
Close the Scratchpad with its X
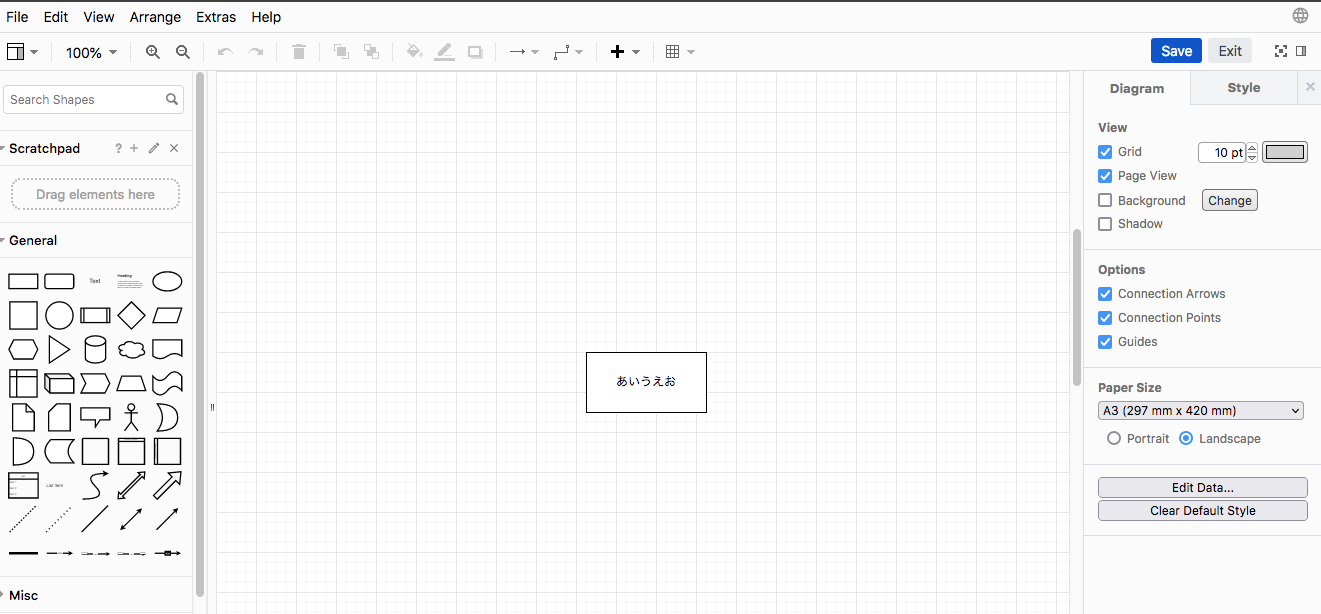(174, 148)
